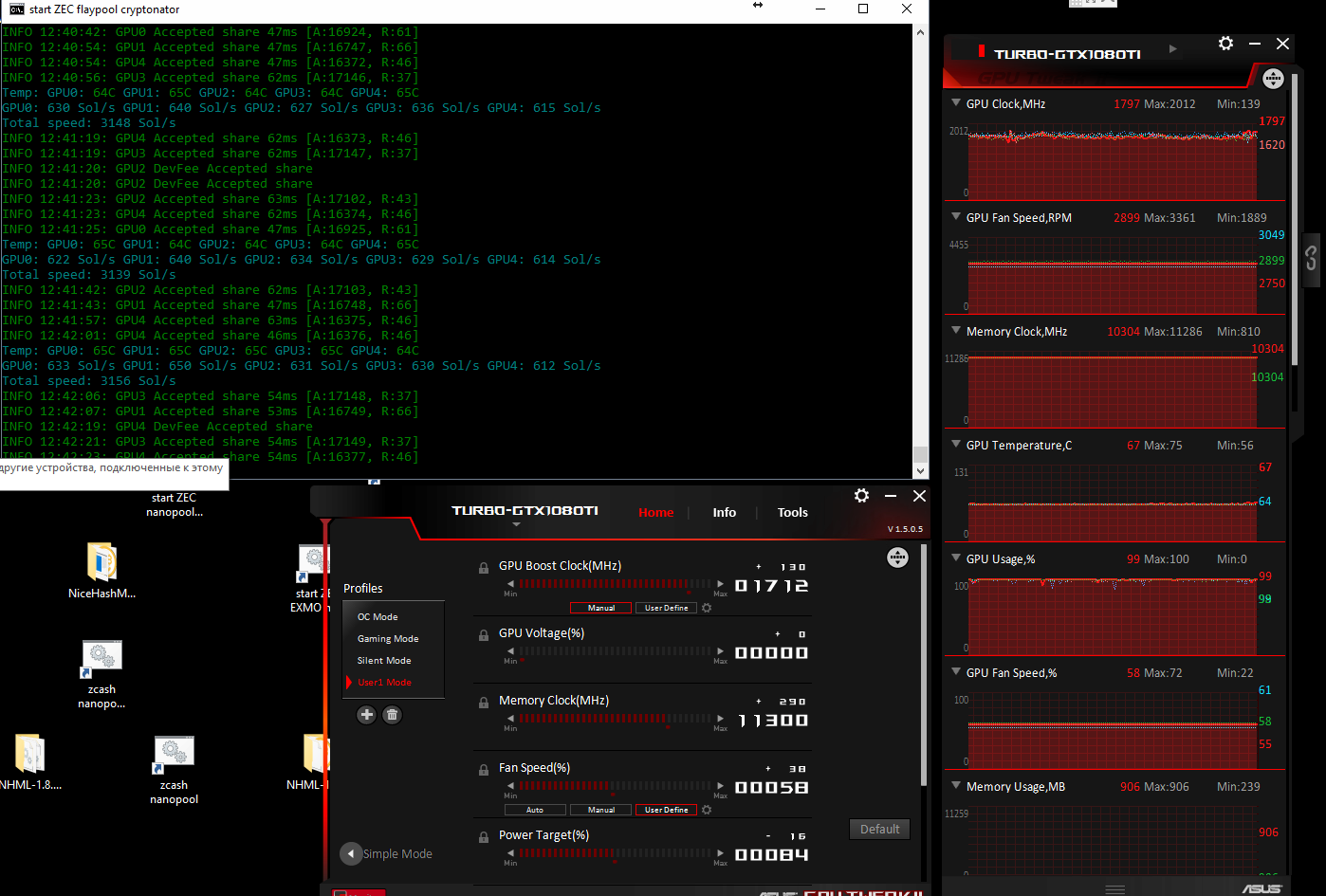Screen dimensions: 1326x896
Task: Toggle lock for Memory Clock
Action: (484, 703)
